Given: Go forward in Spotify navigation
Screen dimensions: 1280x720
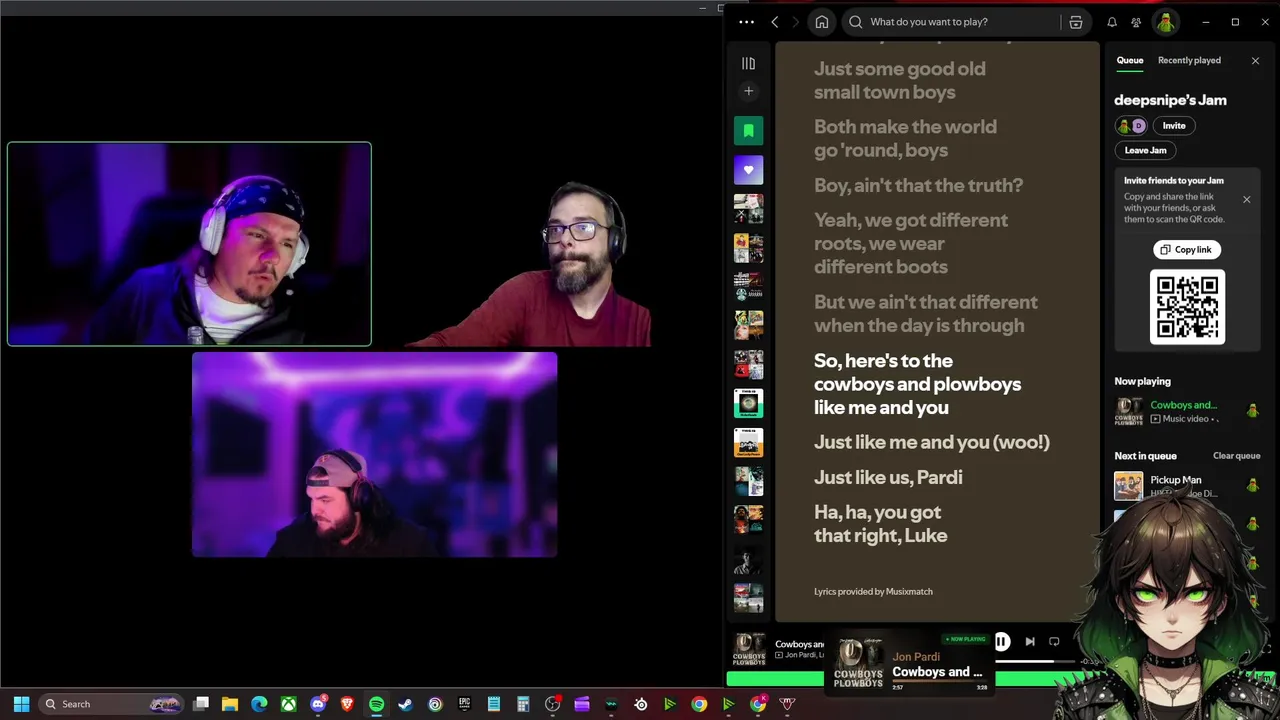Looking at the screenshot, I should click(796, 22).
